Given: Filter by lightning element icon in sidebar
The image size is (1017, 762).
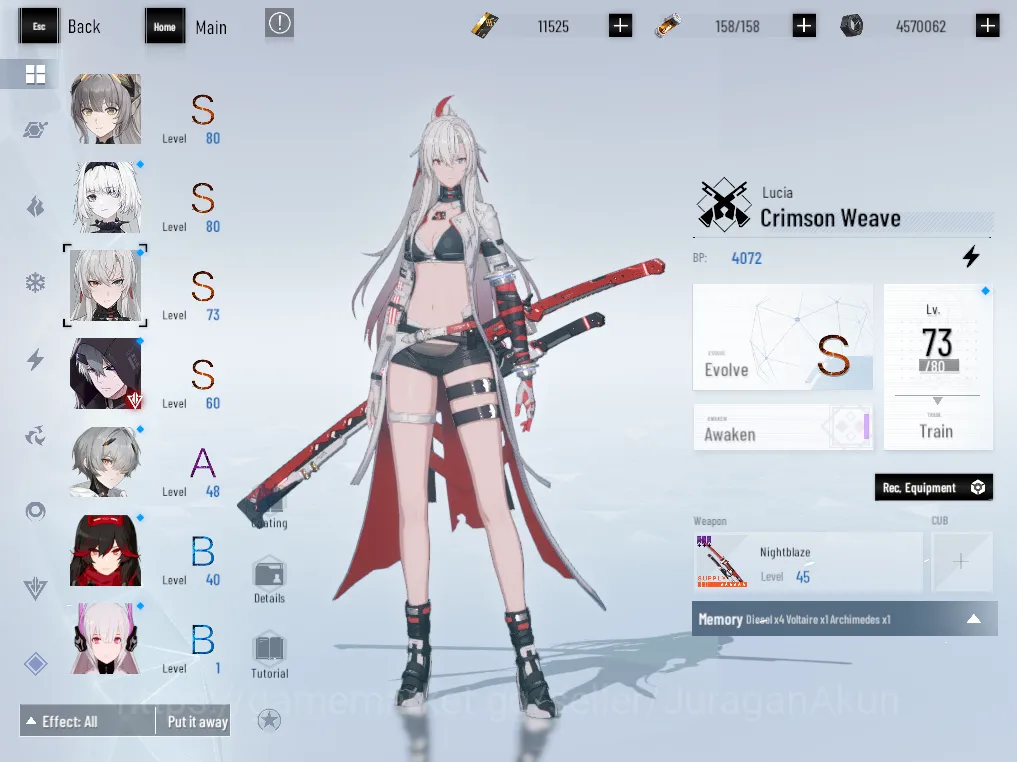Looking at the screenshot, I should coord(35,359).
